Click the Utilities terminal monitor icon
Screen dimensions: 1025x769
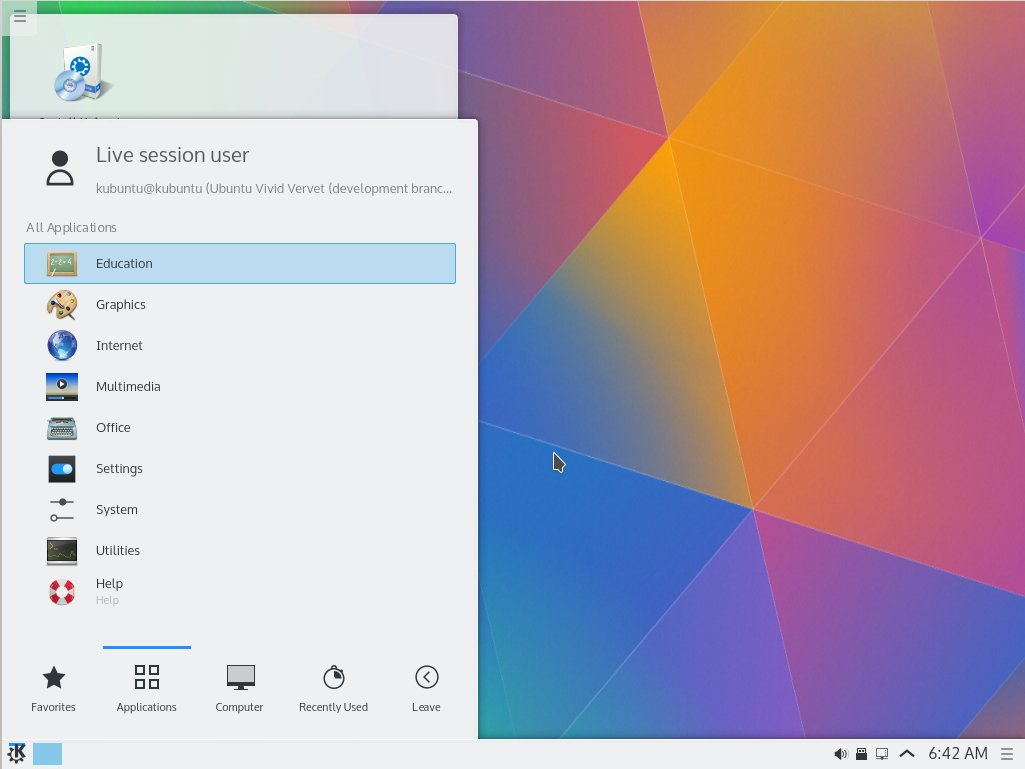[x=62, y=551]
